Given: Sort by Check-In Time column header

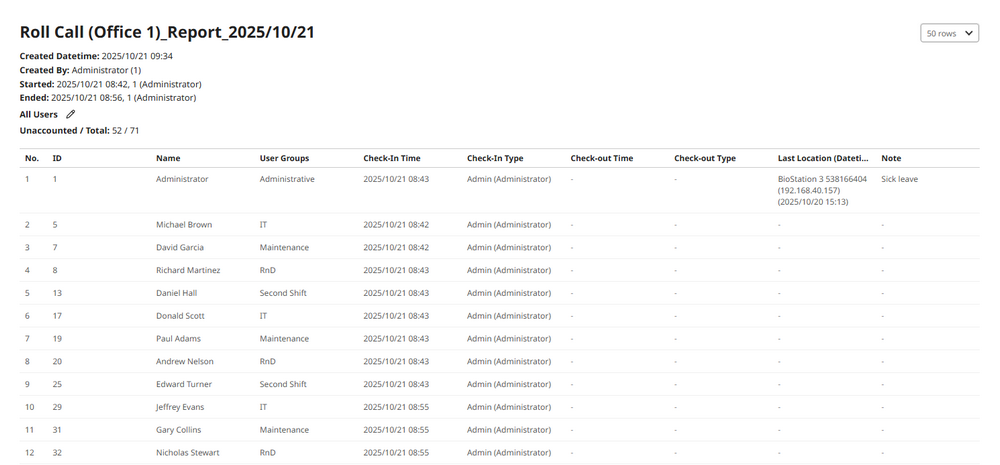Looking at the screenshot, I should point(391,158).
